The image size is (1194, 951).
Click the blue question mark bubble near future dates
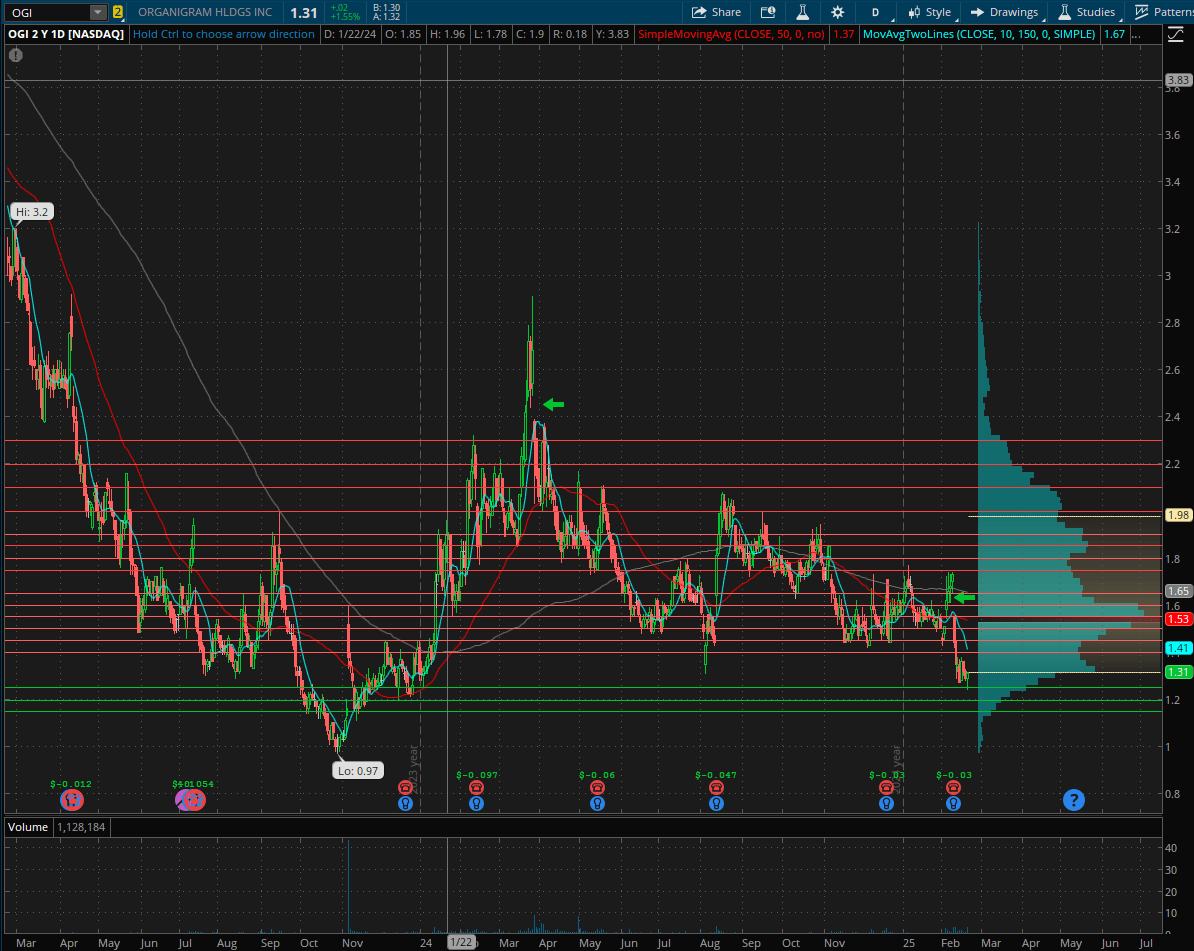pyautogui.click(x=1073, y=800)
